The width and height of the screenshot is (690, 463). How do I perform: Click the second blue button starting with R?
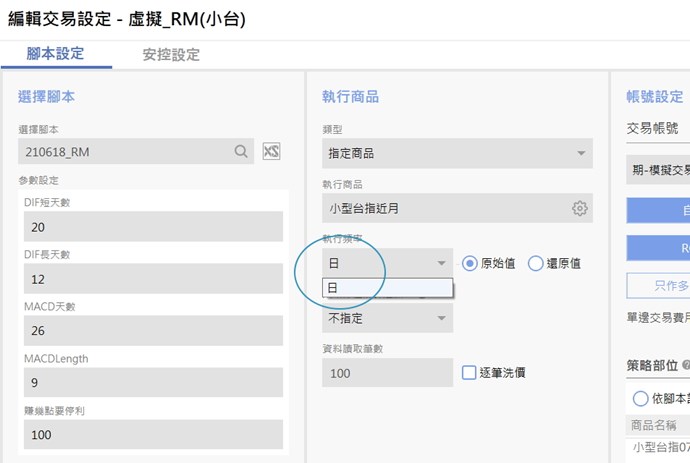coord(658,248)
